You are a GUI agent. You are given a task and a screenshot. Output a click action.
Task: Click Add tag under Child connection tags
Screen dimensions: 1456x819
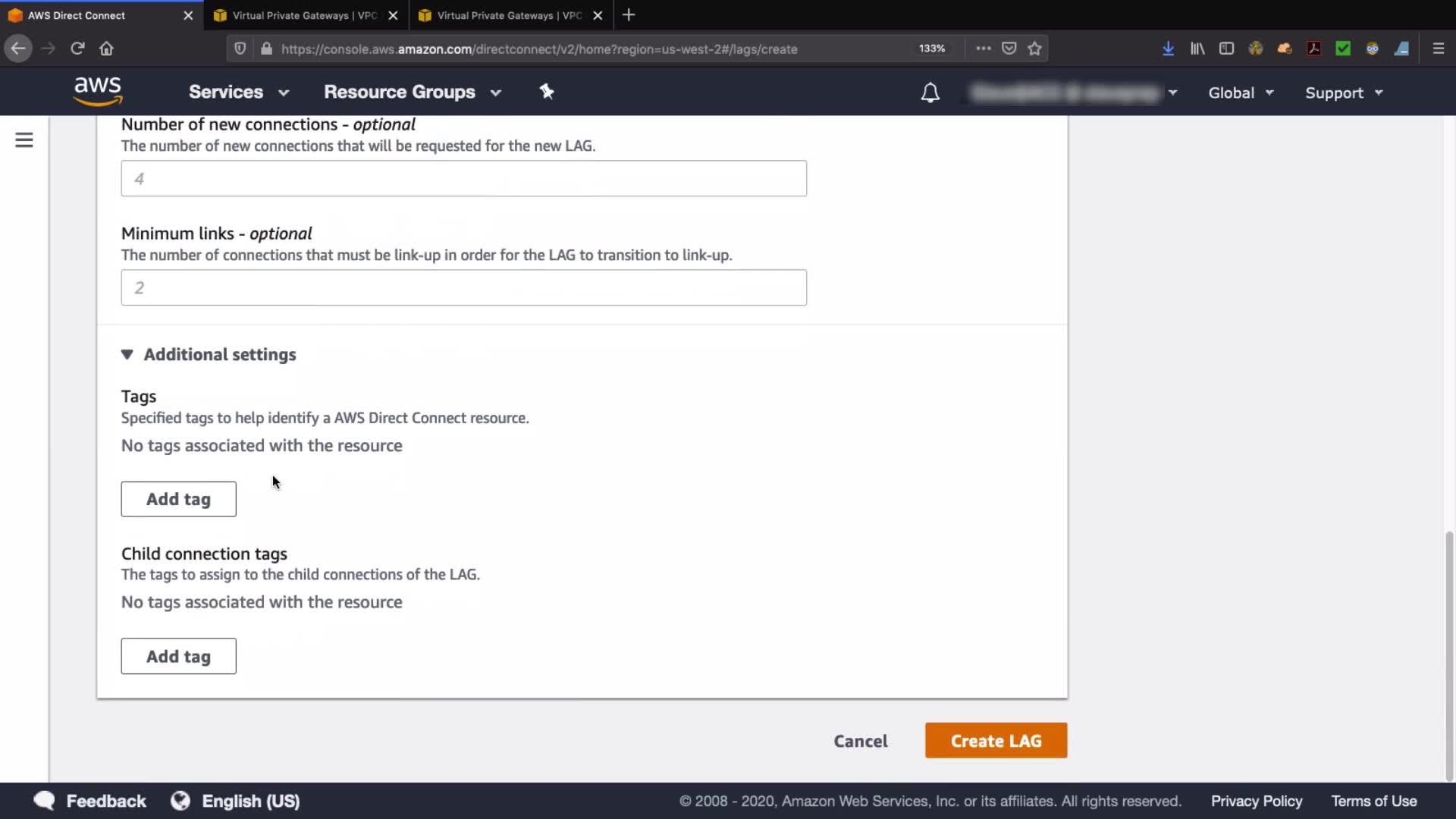point(178,656)
